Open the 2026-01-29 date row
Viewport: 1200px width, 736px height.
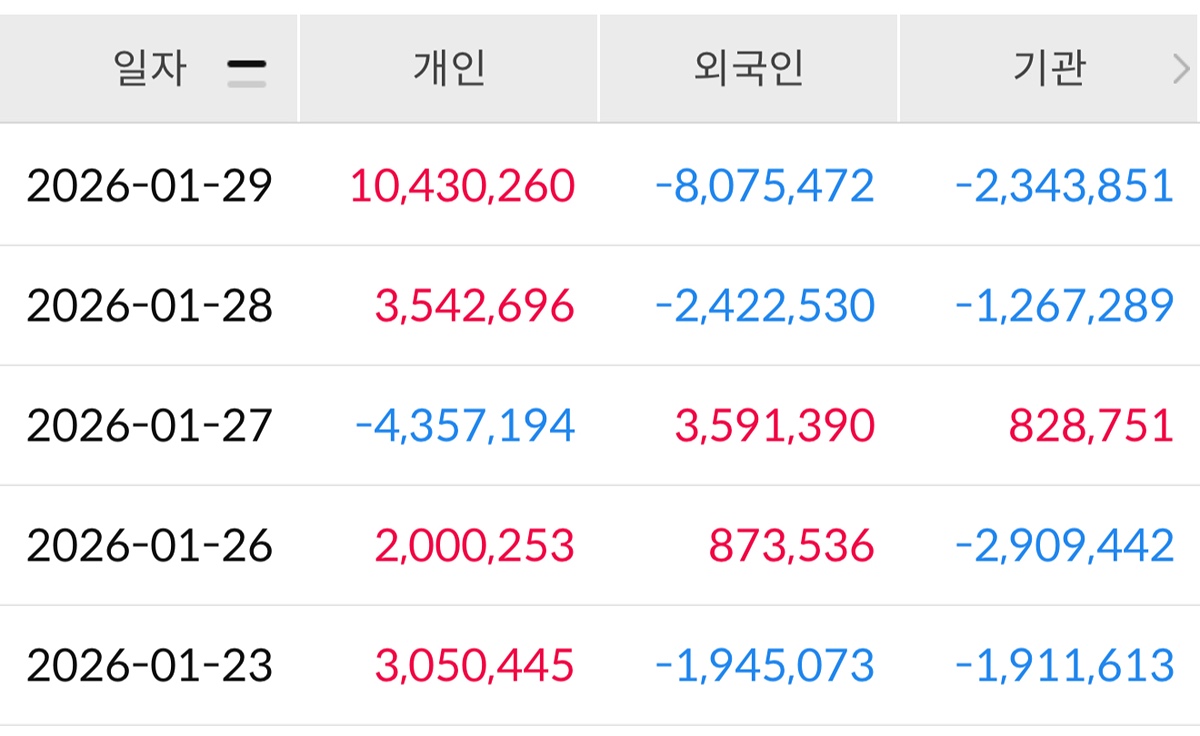coord(149,186)
